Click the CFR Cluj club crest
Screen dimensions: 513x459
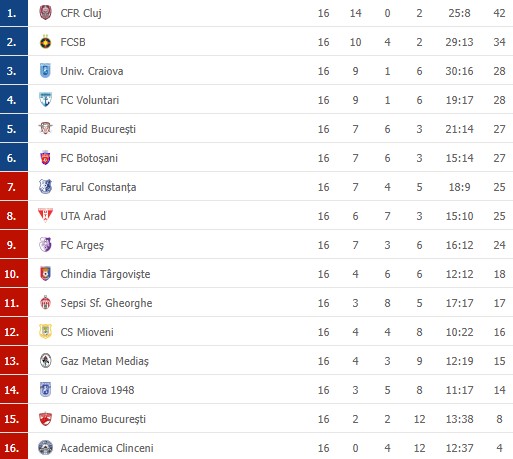click(45, 13)
